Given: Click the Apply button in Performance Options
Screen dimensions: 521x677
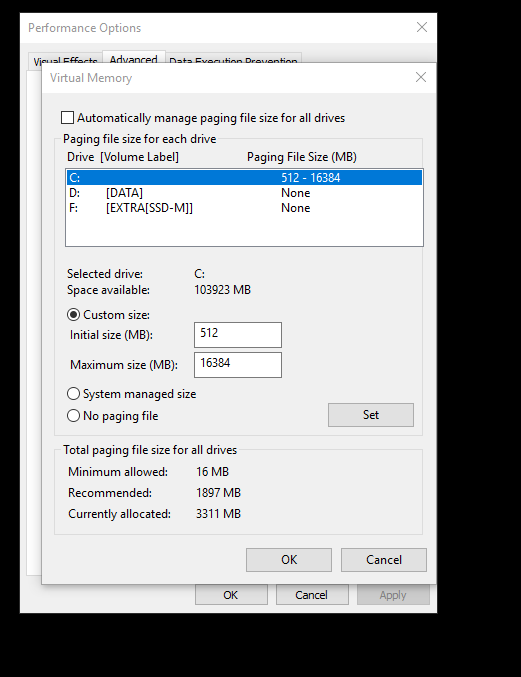Looking at the screenshot, I should [393, 595].
